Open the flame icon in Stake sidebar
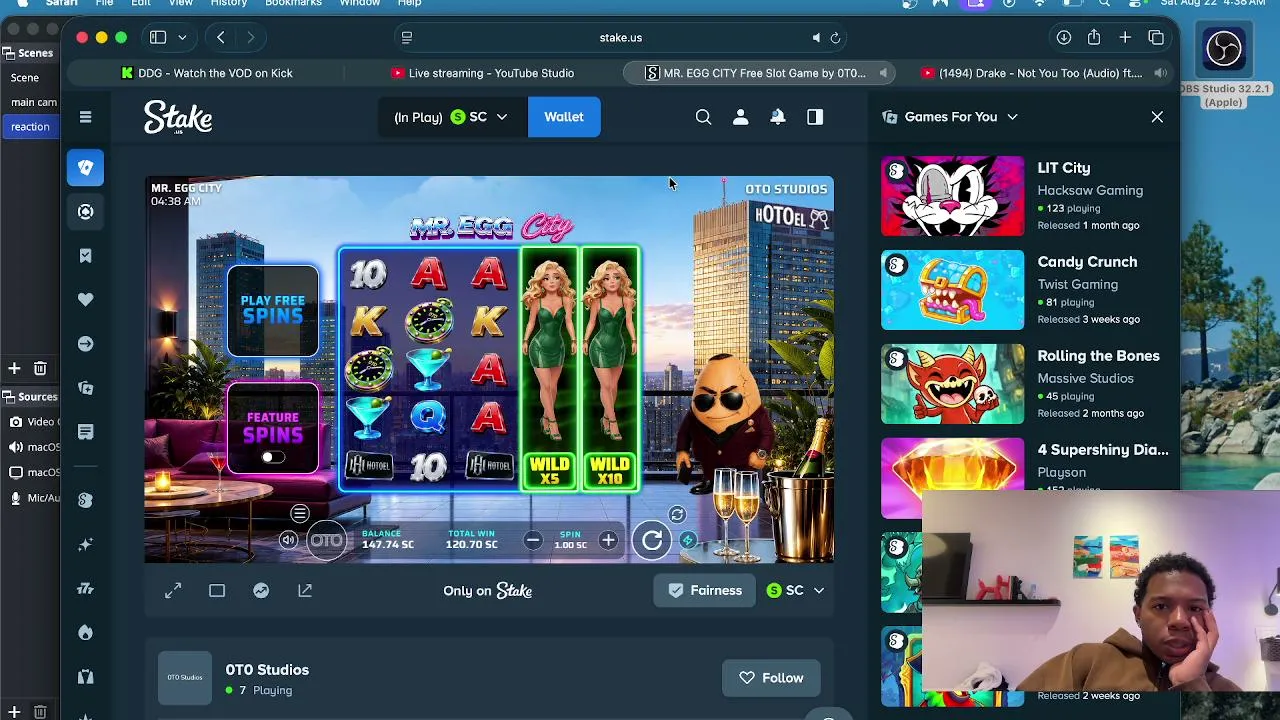 click(x=85, y=632)
